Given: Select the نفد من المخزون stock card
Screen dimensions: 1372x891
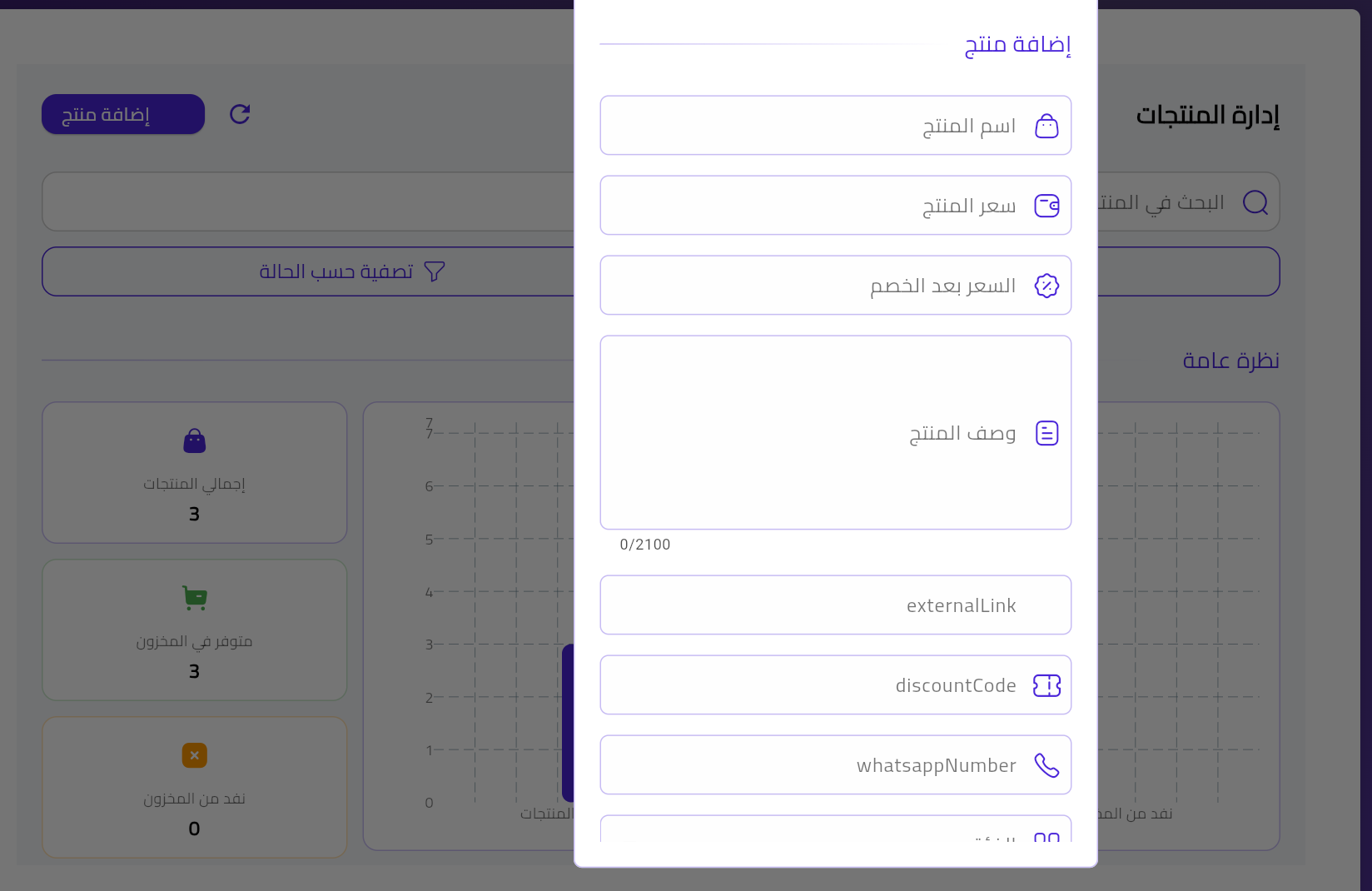Looking at the screenshot, I should [194, 787].
